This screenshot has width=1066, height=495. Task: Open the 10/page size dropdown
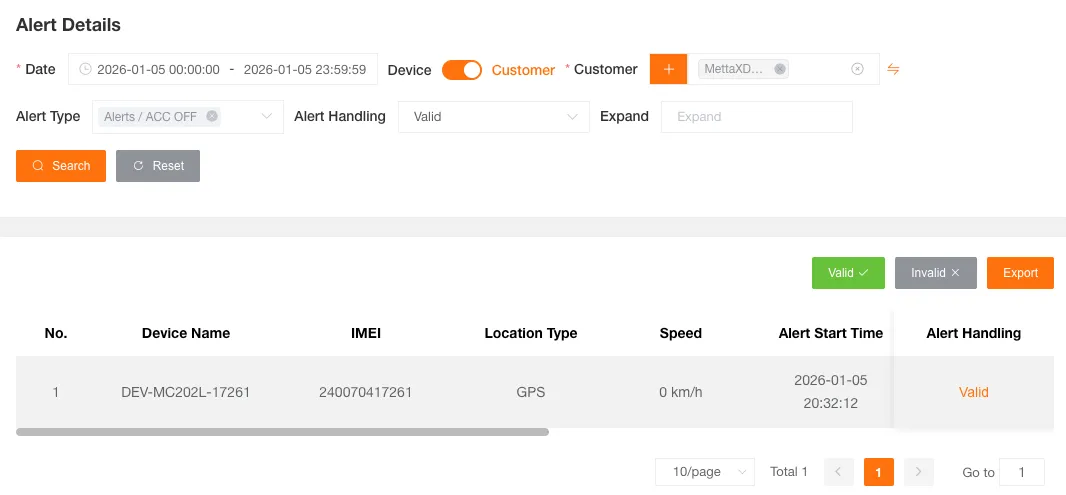[704, 472]
